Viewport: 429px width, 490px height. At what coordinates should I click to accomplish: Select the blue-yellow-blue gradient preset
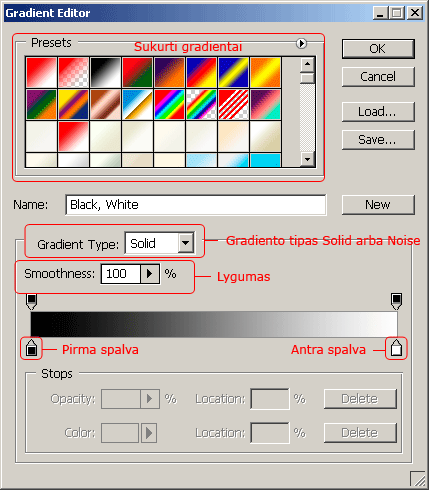[x=233, y=72]
